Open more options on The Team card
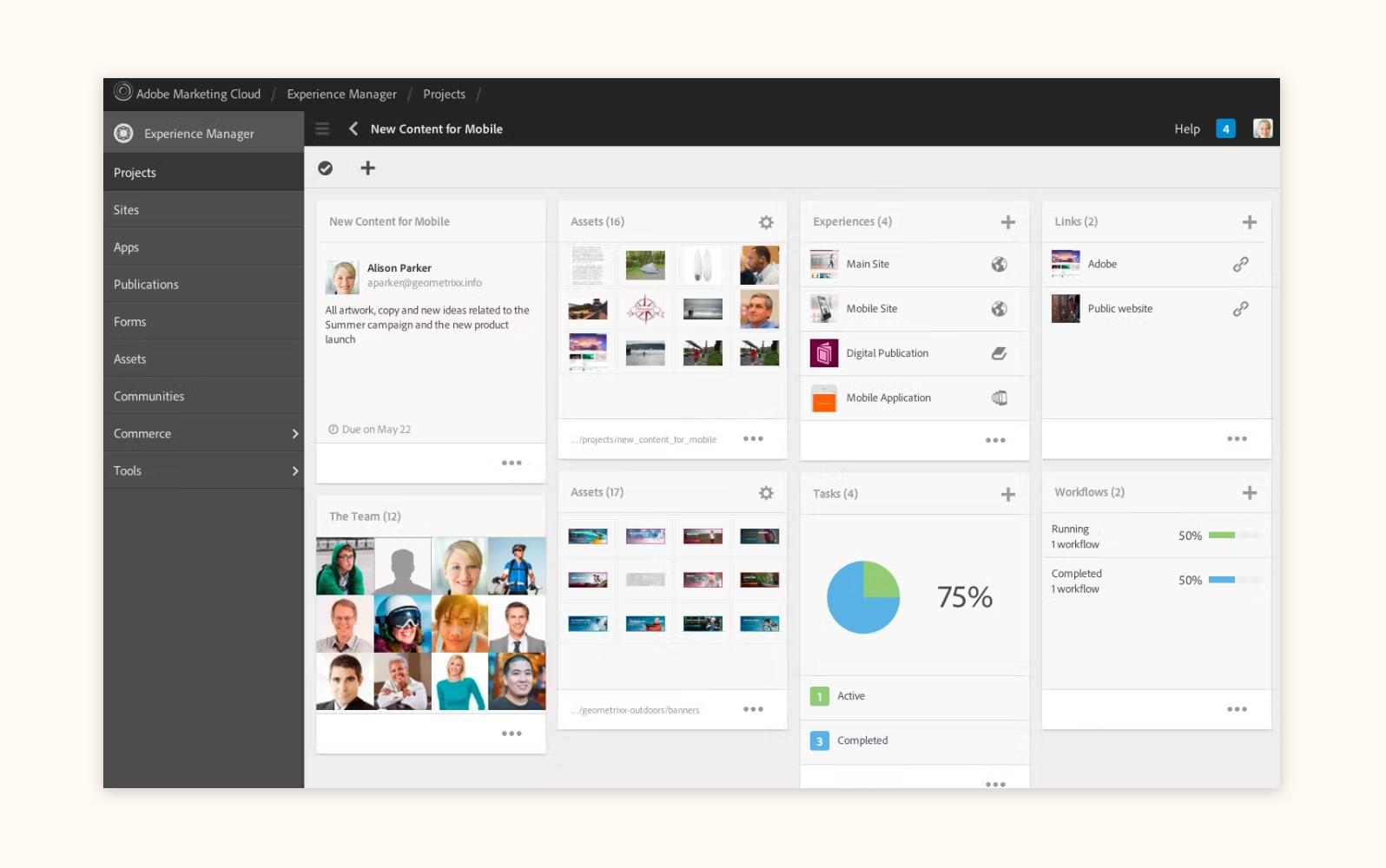Image resolution: width=1386 pixels, height=868 pixels. pos(511,733)
